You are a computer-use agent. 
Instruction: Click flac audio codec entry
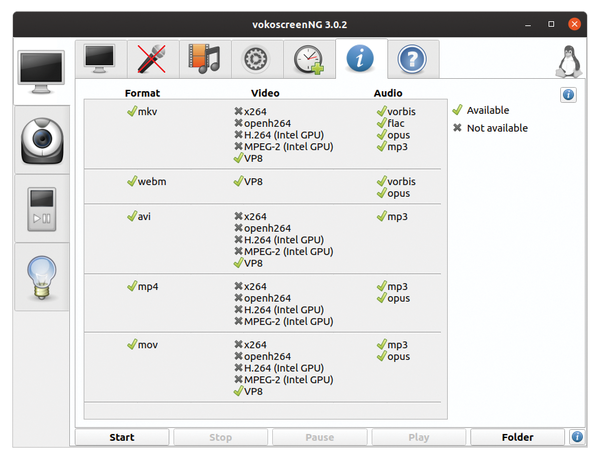(391, 123)
